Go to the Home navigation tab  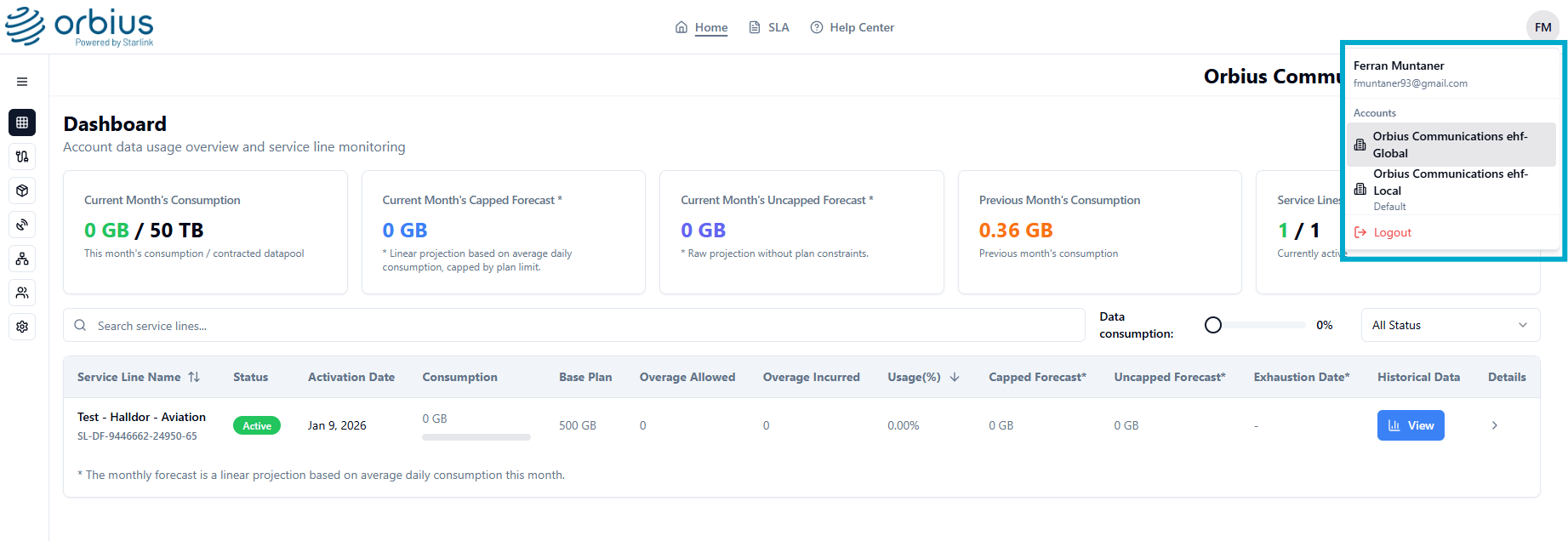tap(702, 27)
